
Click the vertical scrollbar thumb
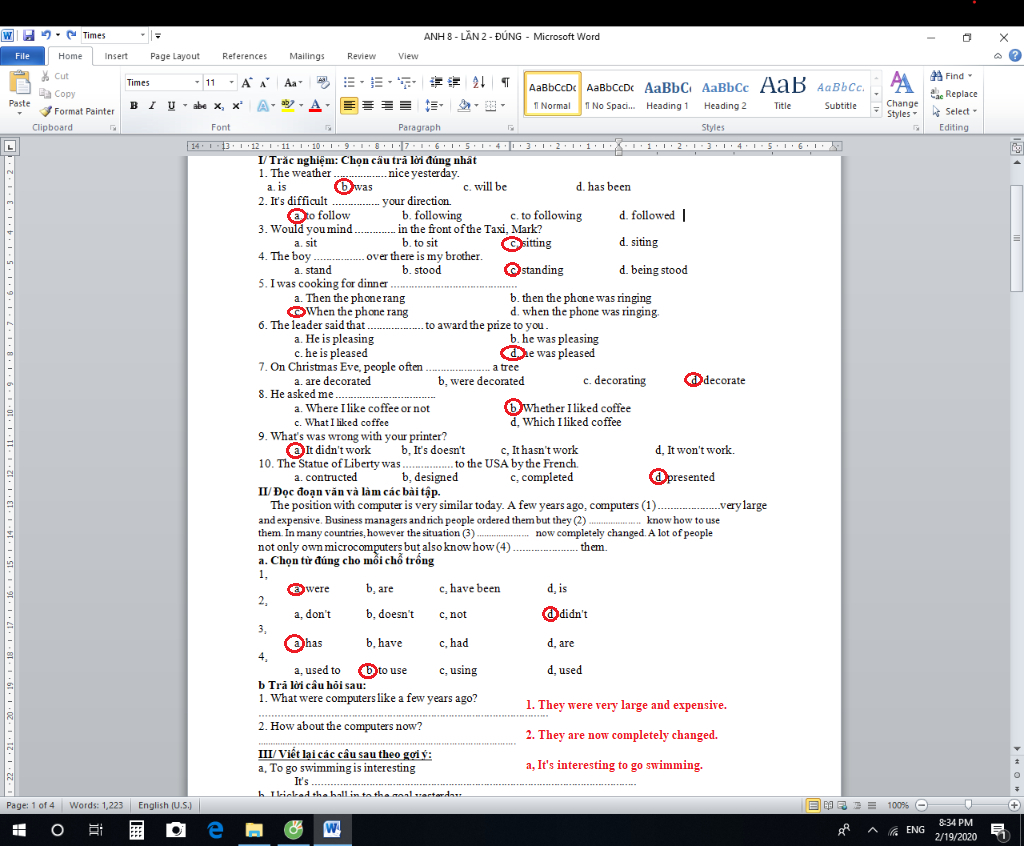pos(1017,238)
